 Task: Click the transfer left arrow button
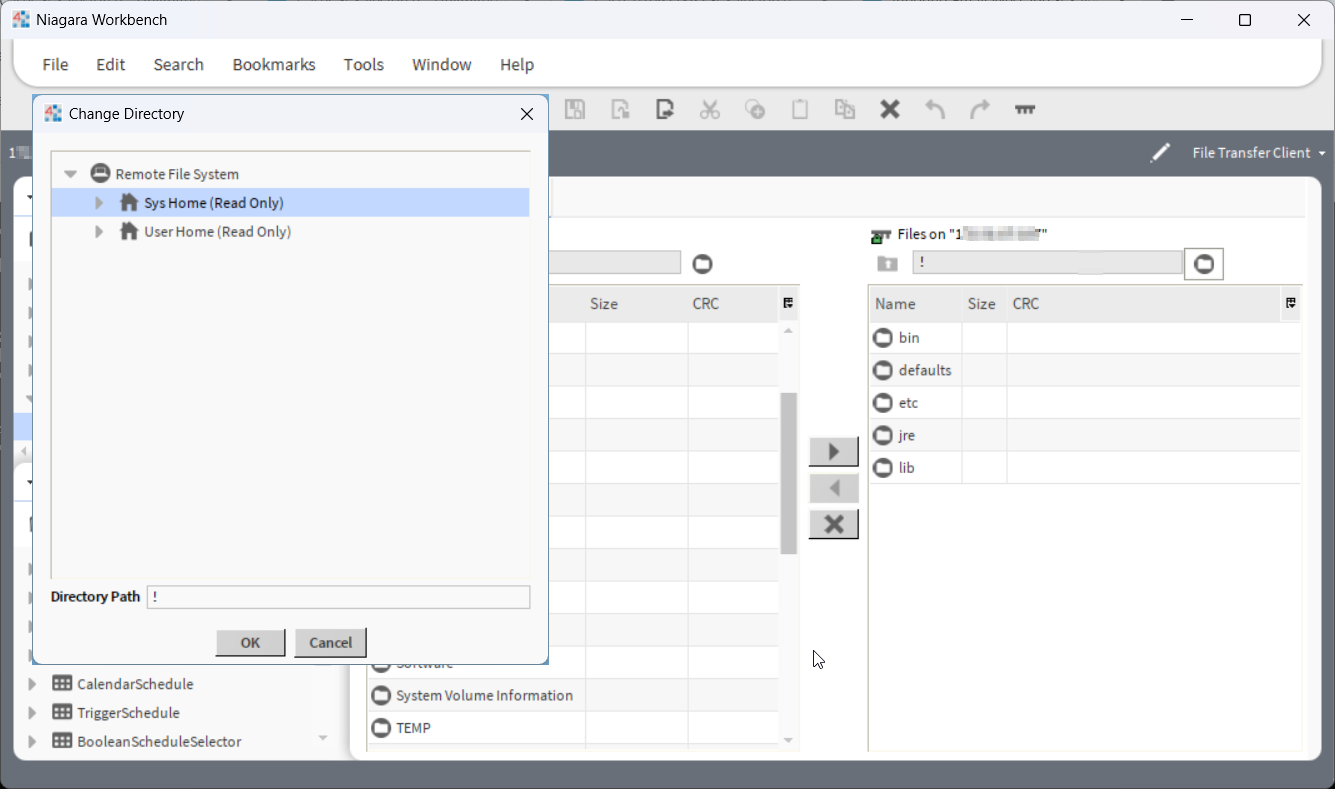click(834, 488)
